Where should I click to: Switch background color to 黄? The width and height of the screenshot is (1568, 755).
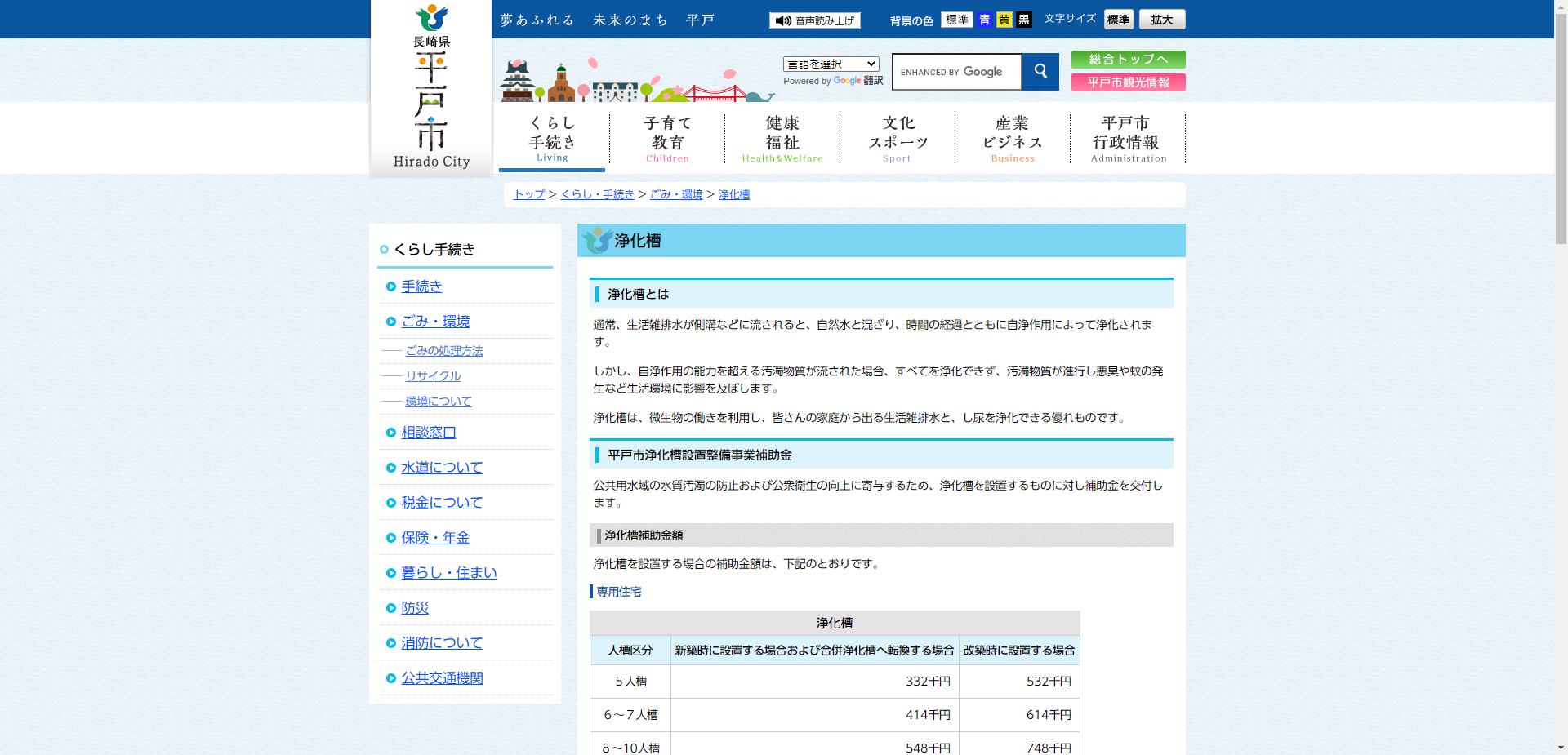1003,20
